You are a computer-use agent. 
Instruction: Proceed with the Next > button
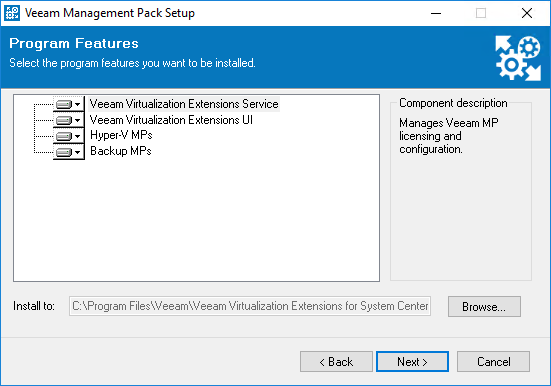pyautogui.click(x=412, y=361)
